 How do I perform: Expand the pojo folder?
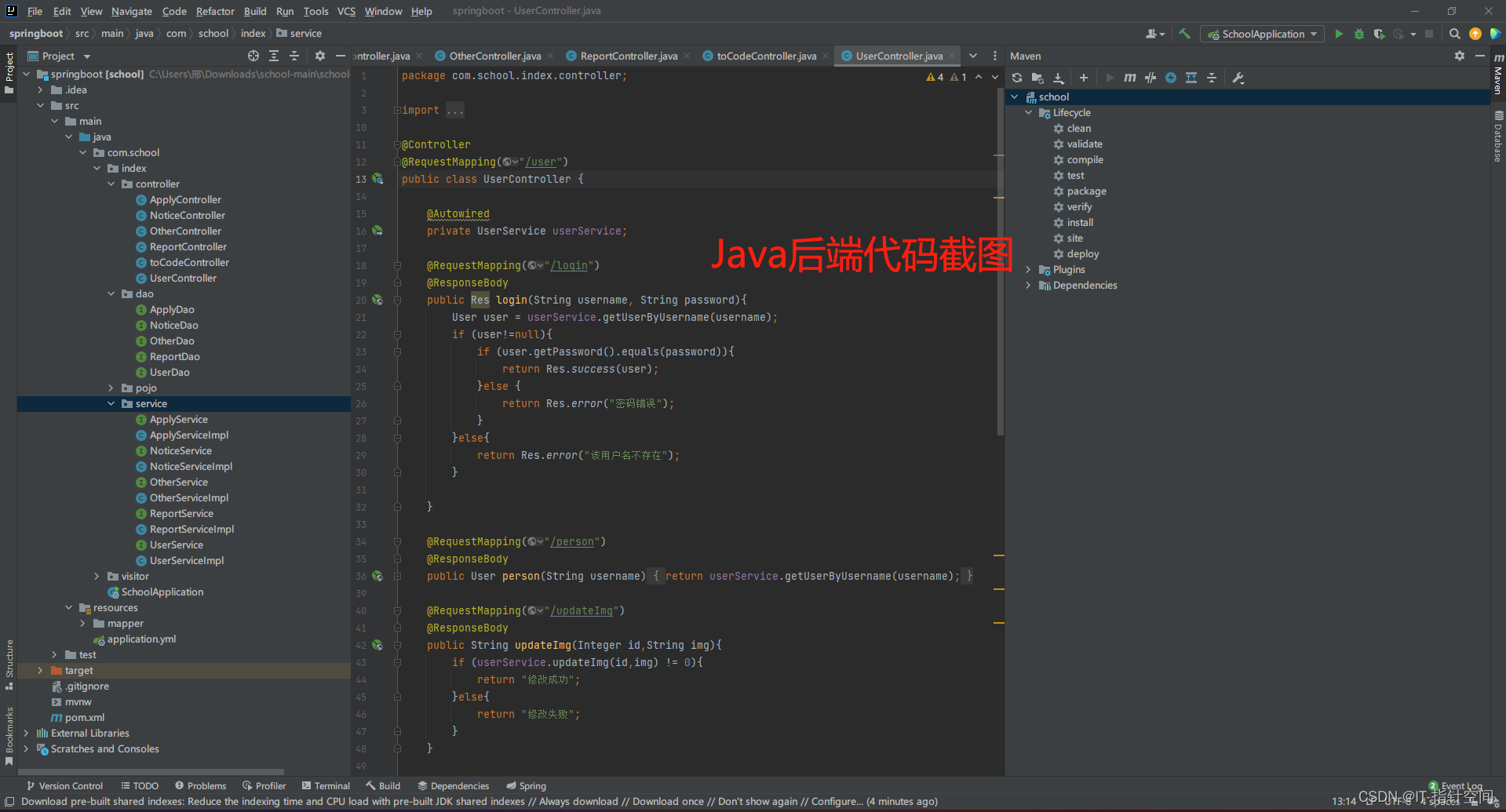[111, 388]
